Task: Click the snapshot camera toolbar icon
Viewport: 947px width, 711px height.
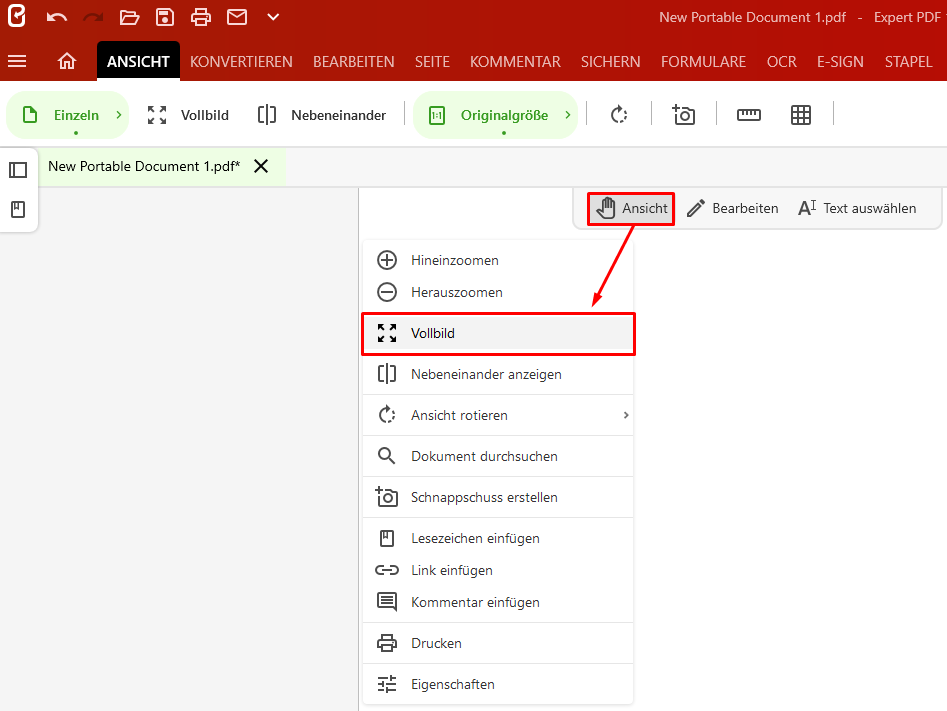Action: (684, 114)
